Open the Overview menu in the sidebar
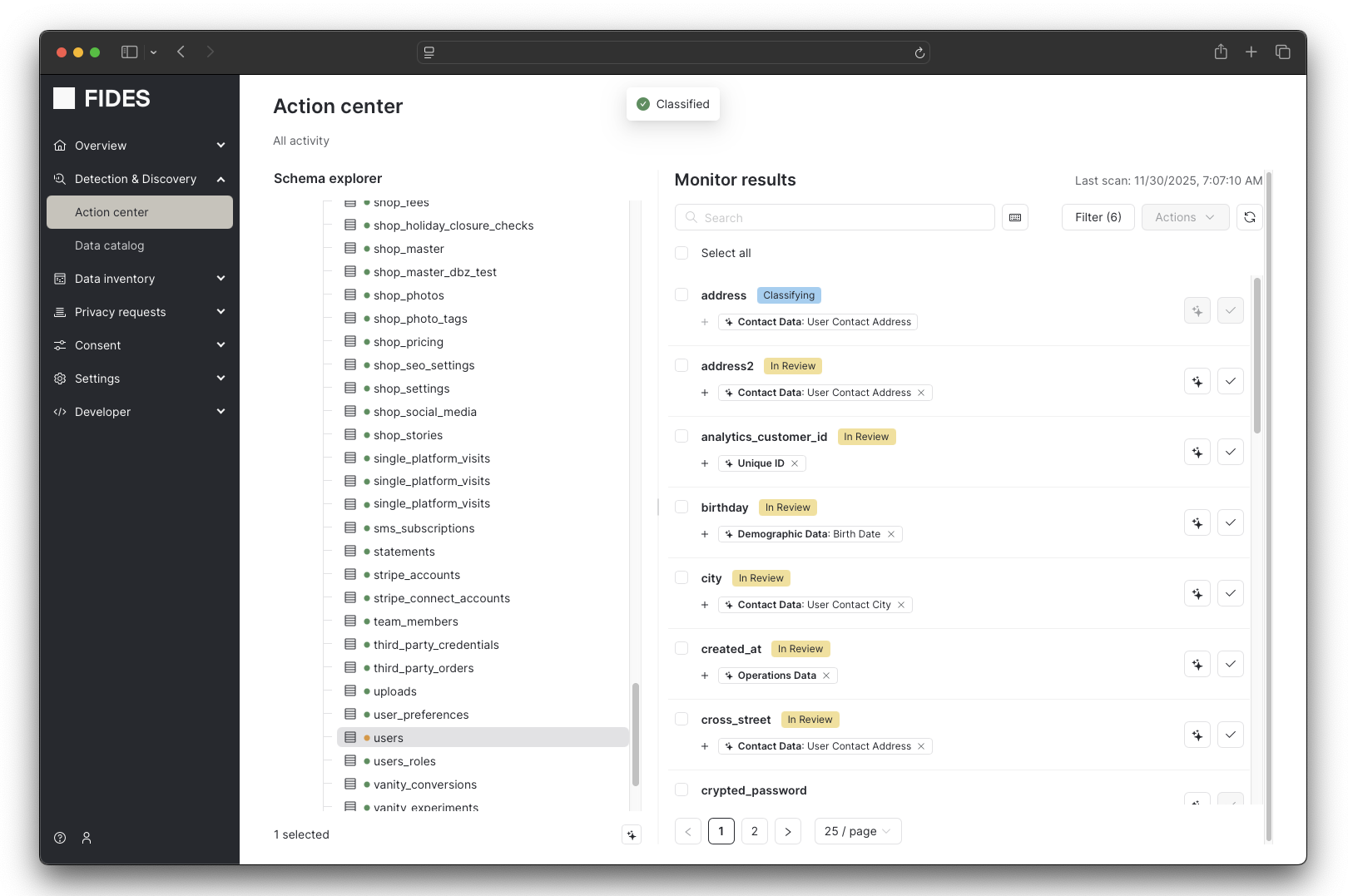Image resolution: width=1348 pixels, height=896 pixels. 138,145
